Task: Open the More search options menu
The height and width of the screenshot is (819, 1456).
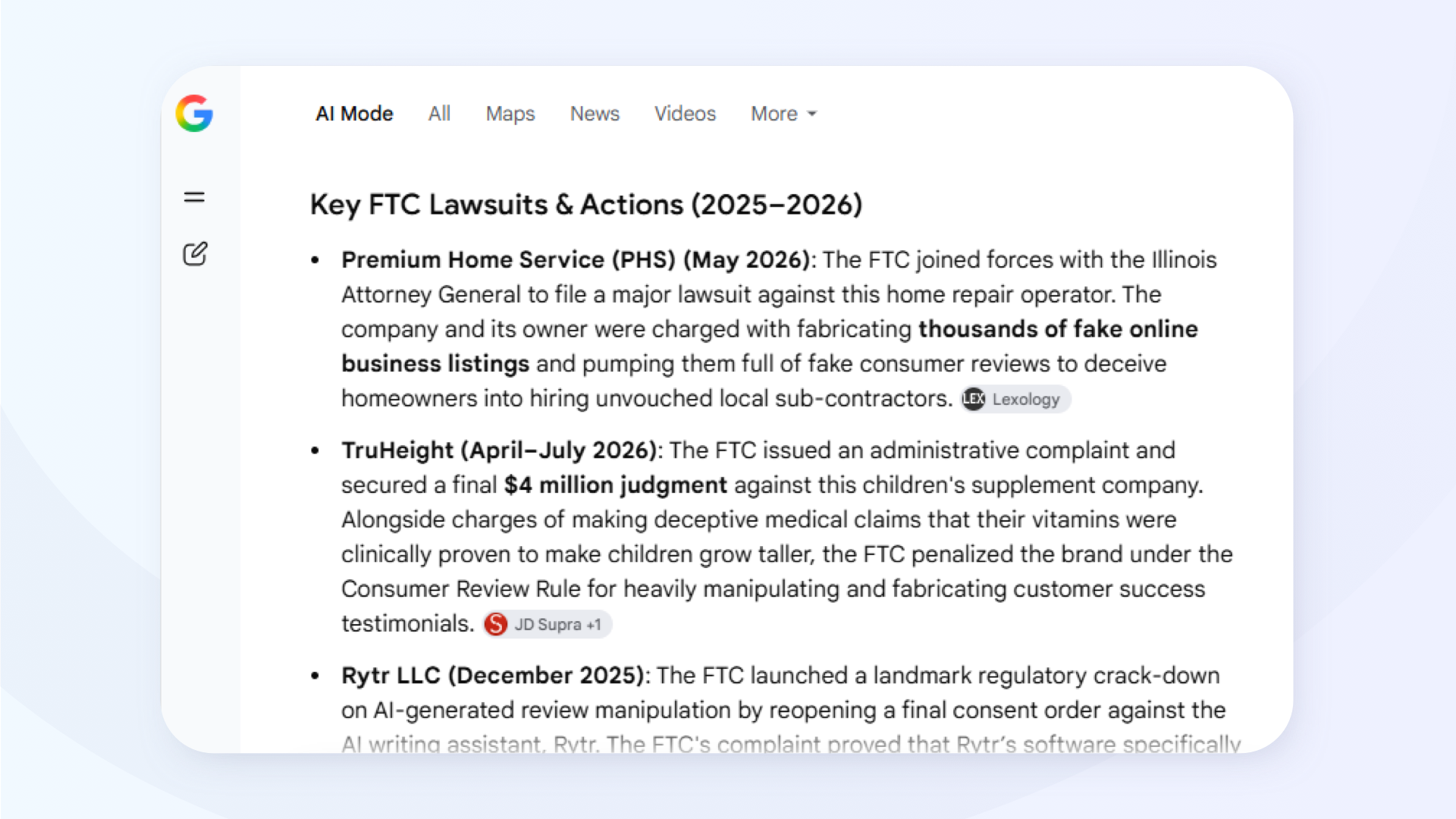Action: (783, 114)
